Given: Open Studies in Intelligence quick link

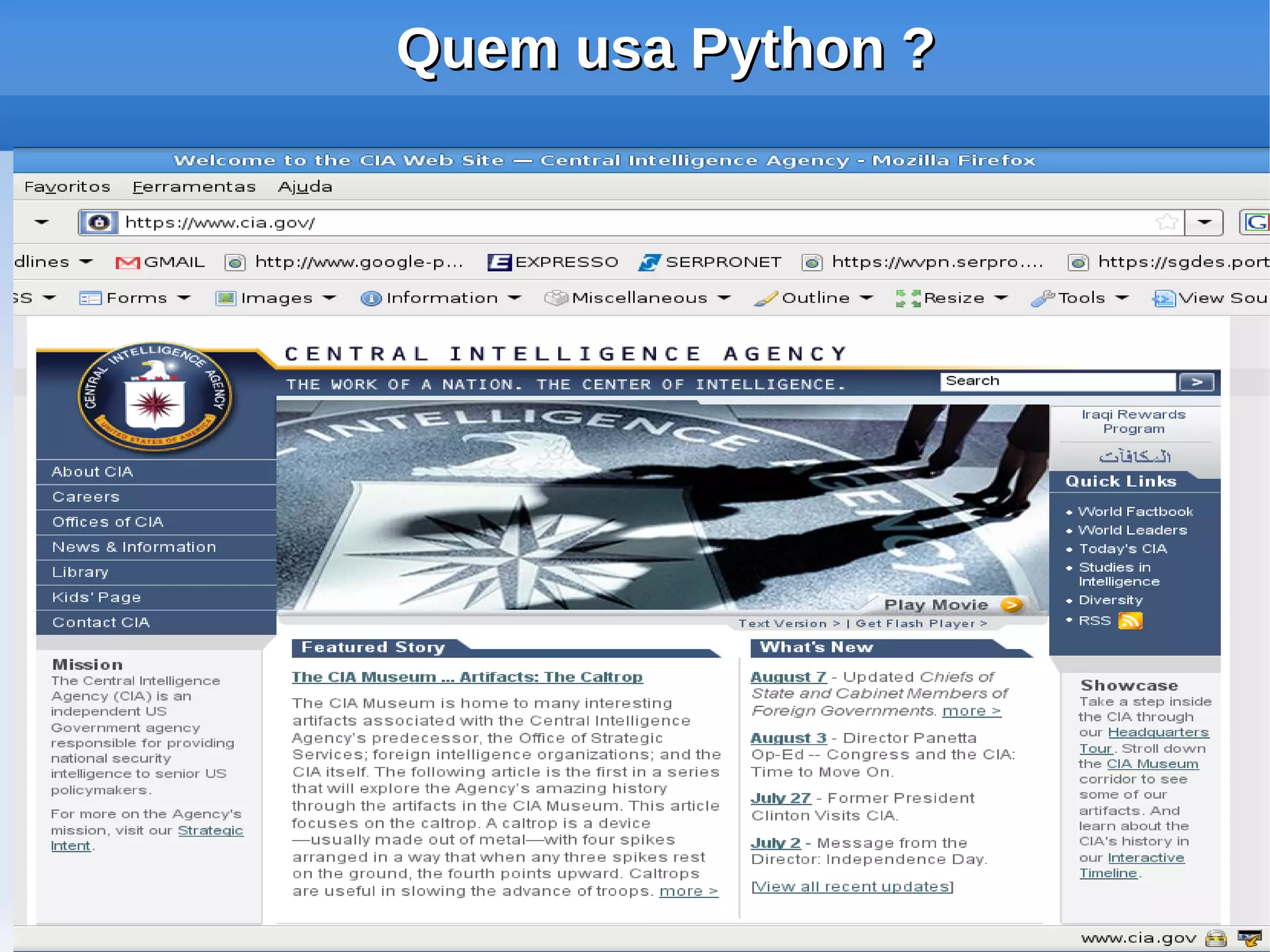Looking at the screenshot, I should pos(1119,574).
